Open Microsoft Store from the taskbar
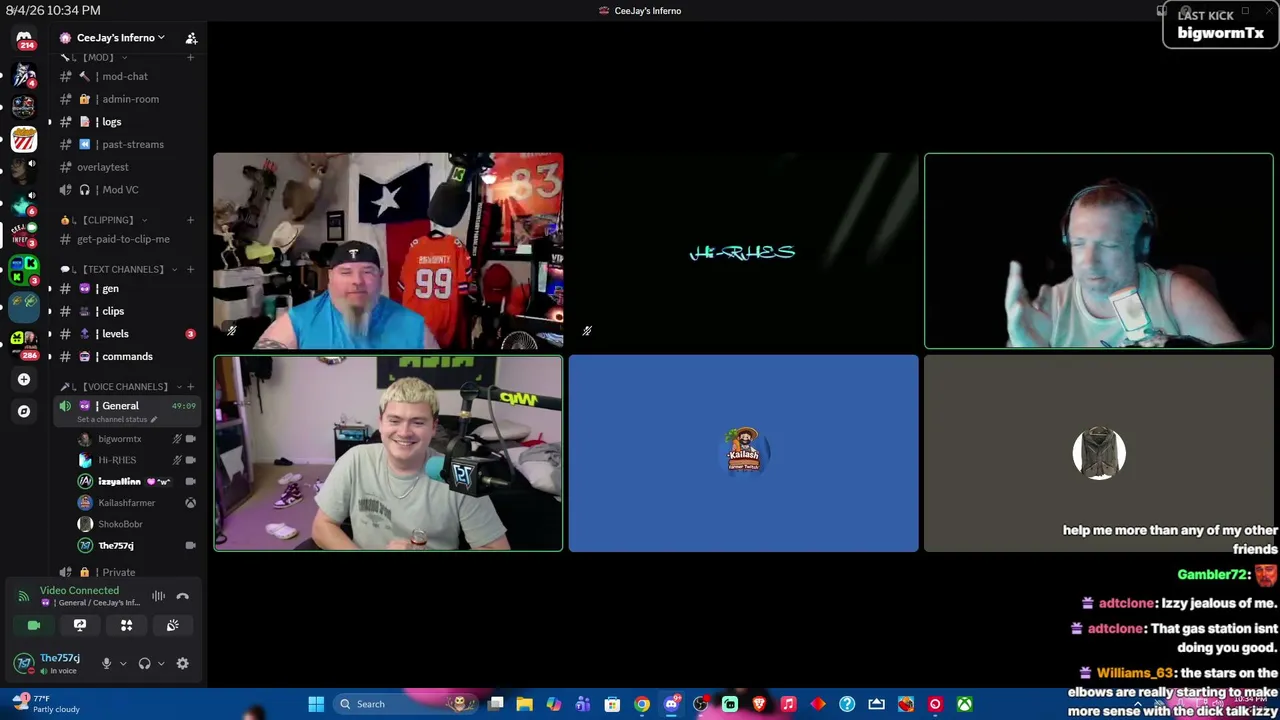1280x720 pixels. [x=612, y=704]
